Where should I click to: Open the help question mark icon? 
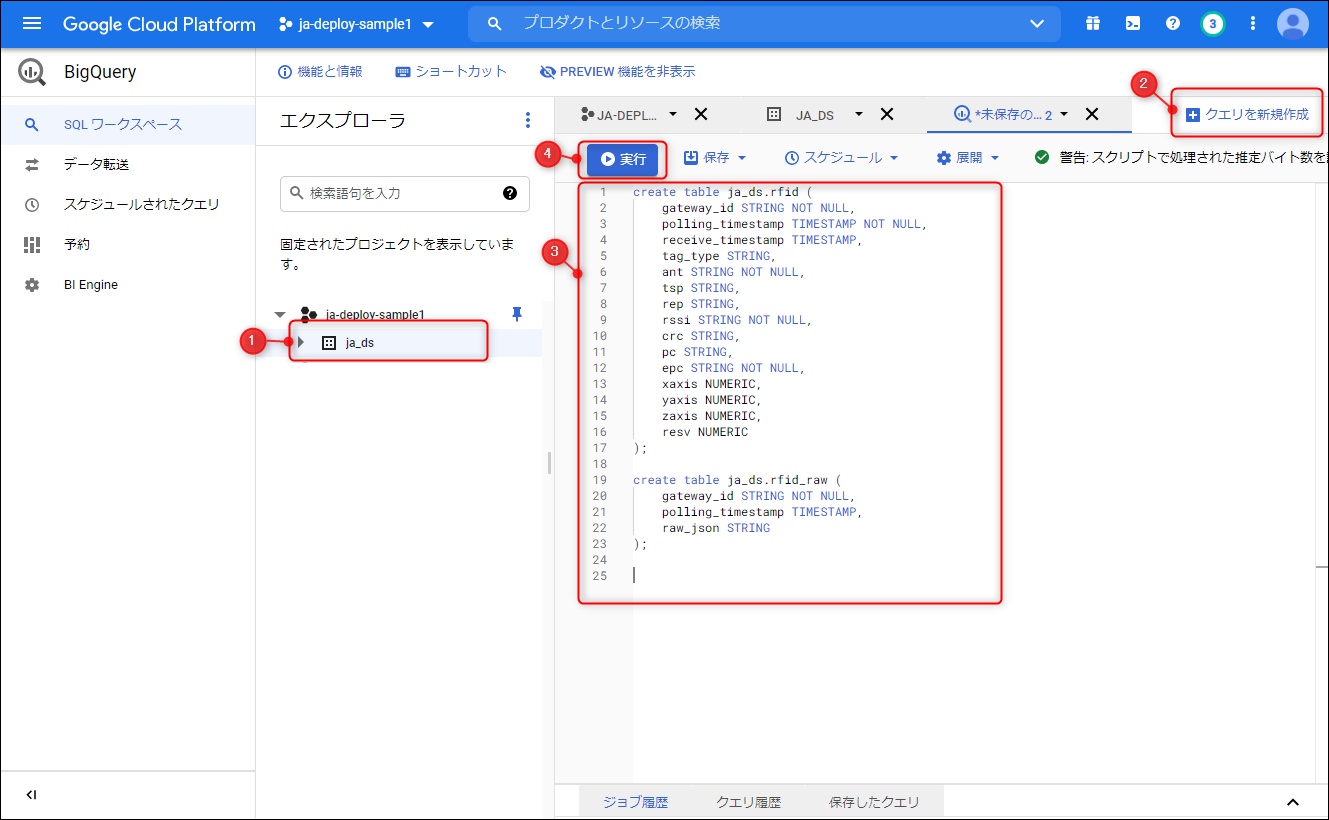point(1173,24)
